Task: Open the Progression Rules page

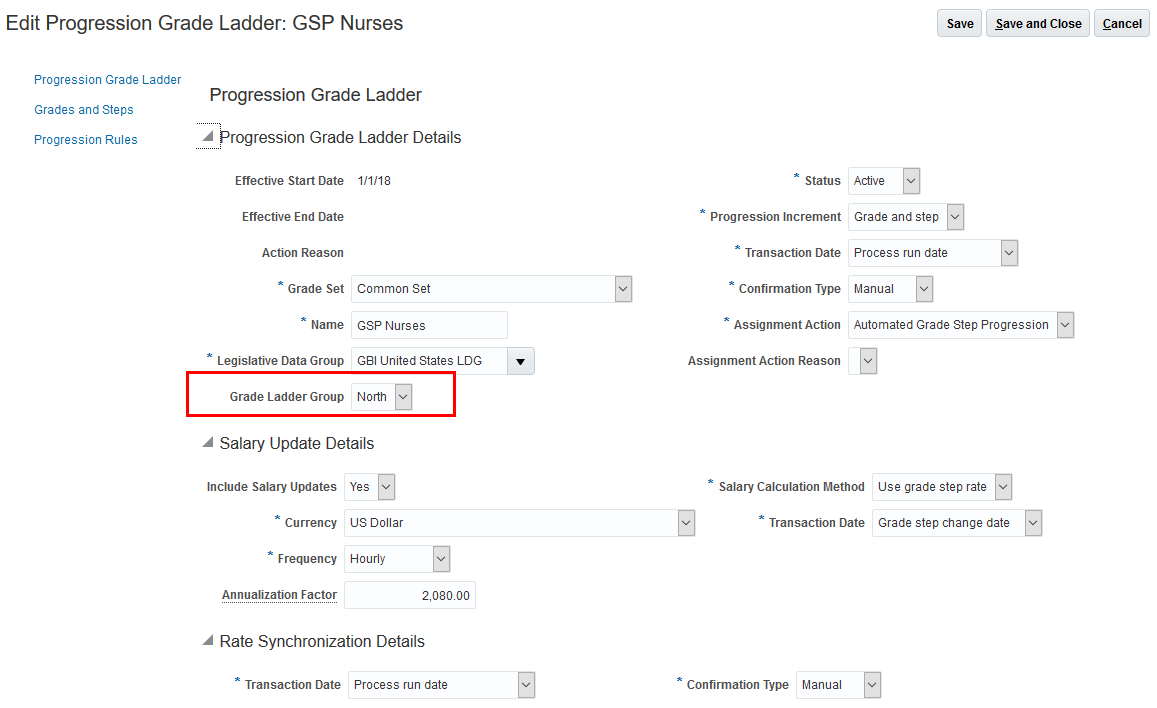Action: coord(86,140)
